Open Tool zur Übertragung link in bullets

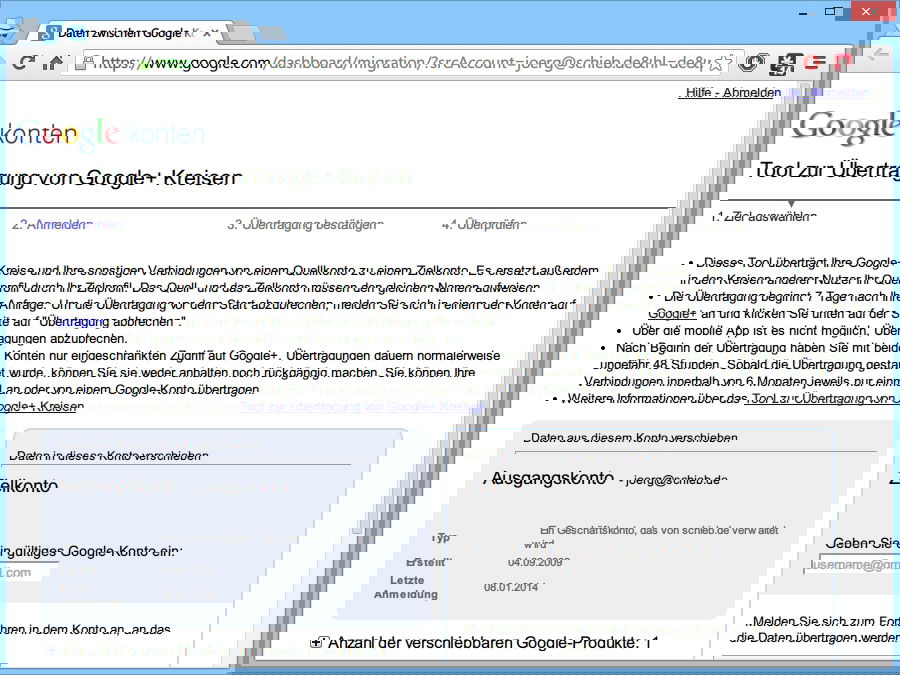pyautogui.click(x=824, y=398)
